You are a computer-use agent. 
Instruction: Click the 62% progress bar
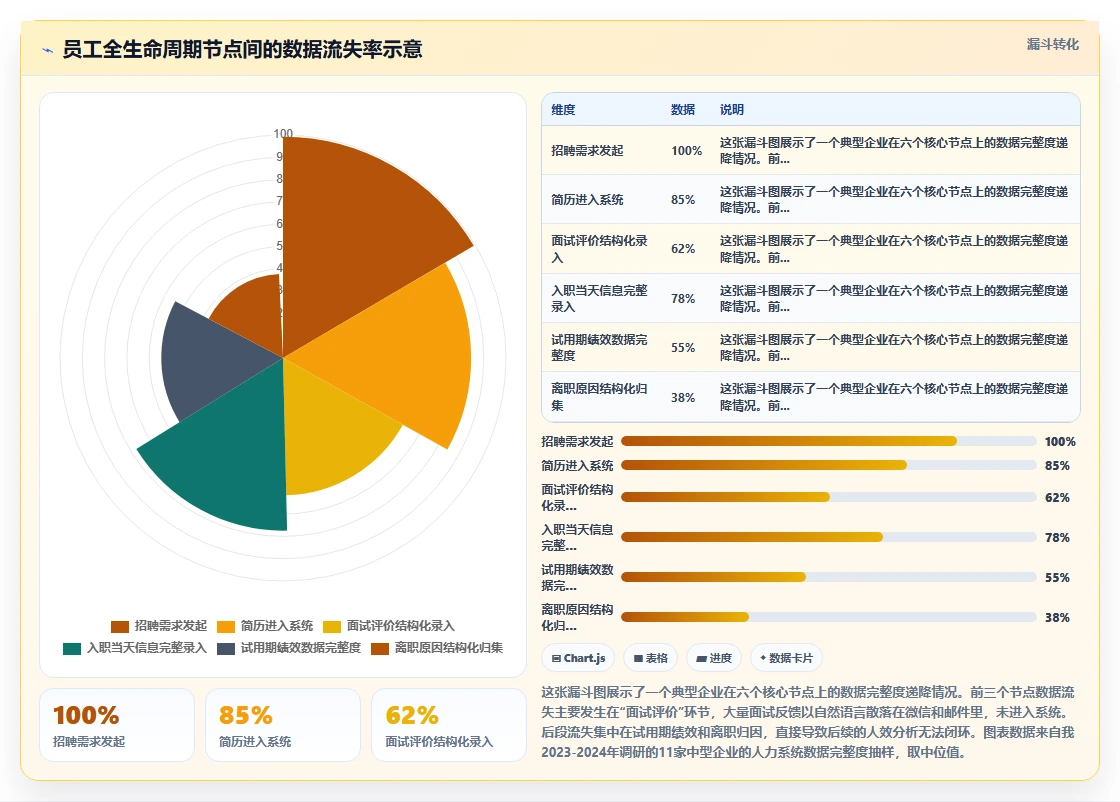pos(829,497)
